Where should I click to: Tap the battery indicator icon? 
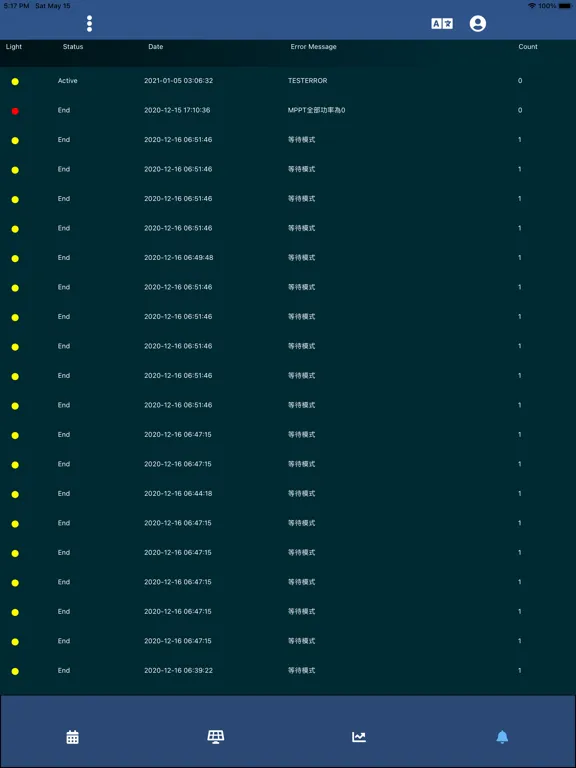point(565,6)
